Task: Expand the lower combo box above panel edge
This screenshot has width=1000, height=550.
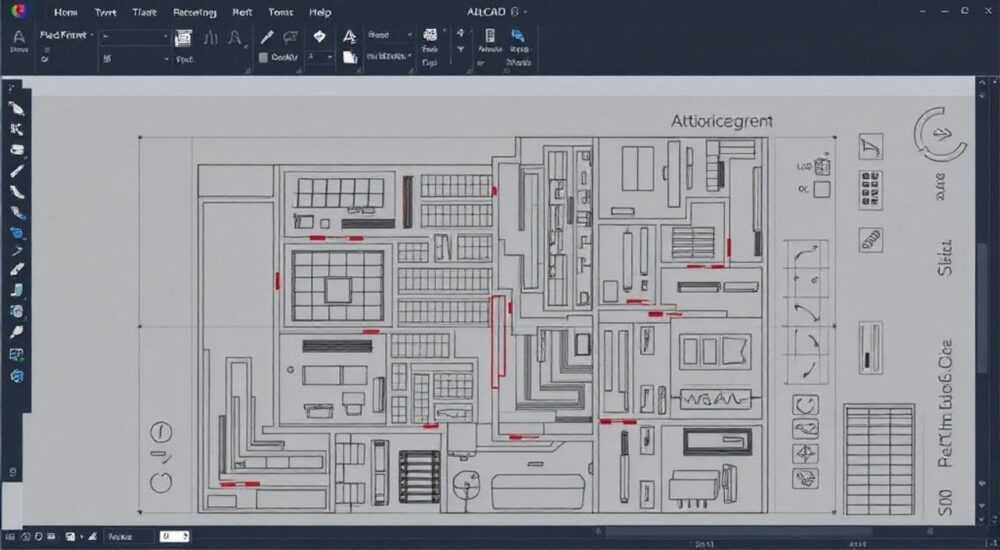Action: point(134,59)
